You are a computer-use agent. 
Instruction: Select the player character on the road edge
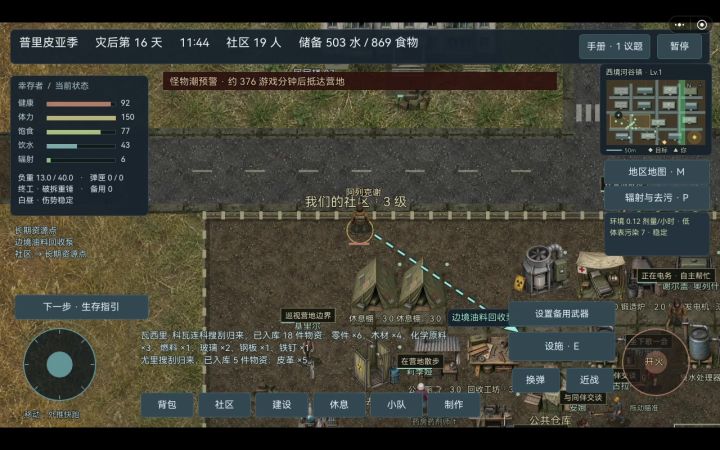tap(360, 225)
